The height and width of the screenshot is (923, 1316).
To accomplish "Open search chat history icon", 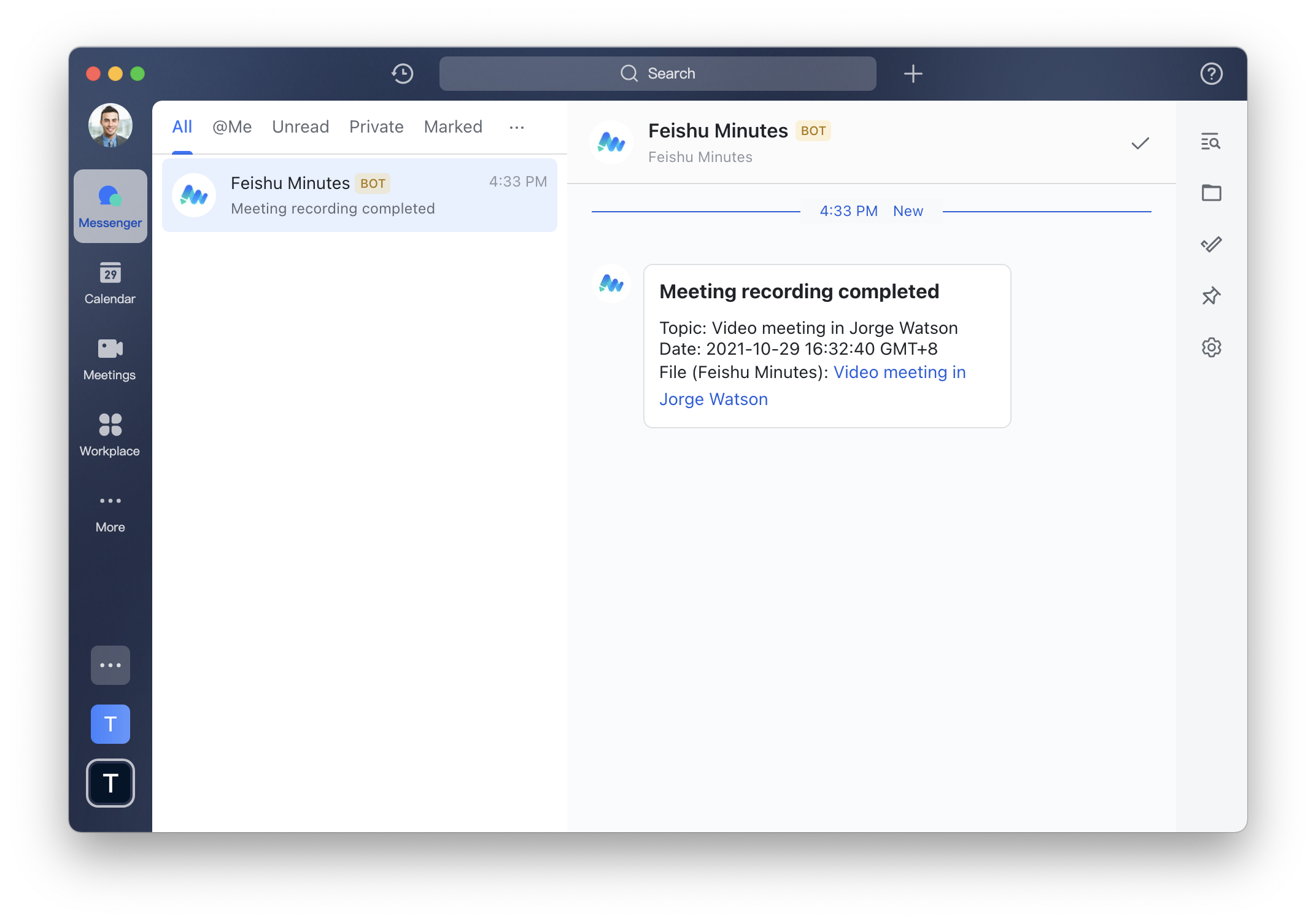I will pos(1210,142).
